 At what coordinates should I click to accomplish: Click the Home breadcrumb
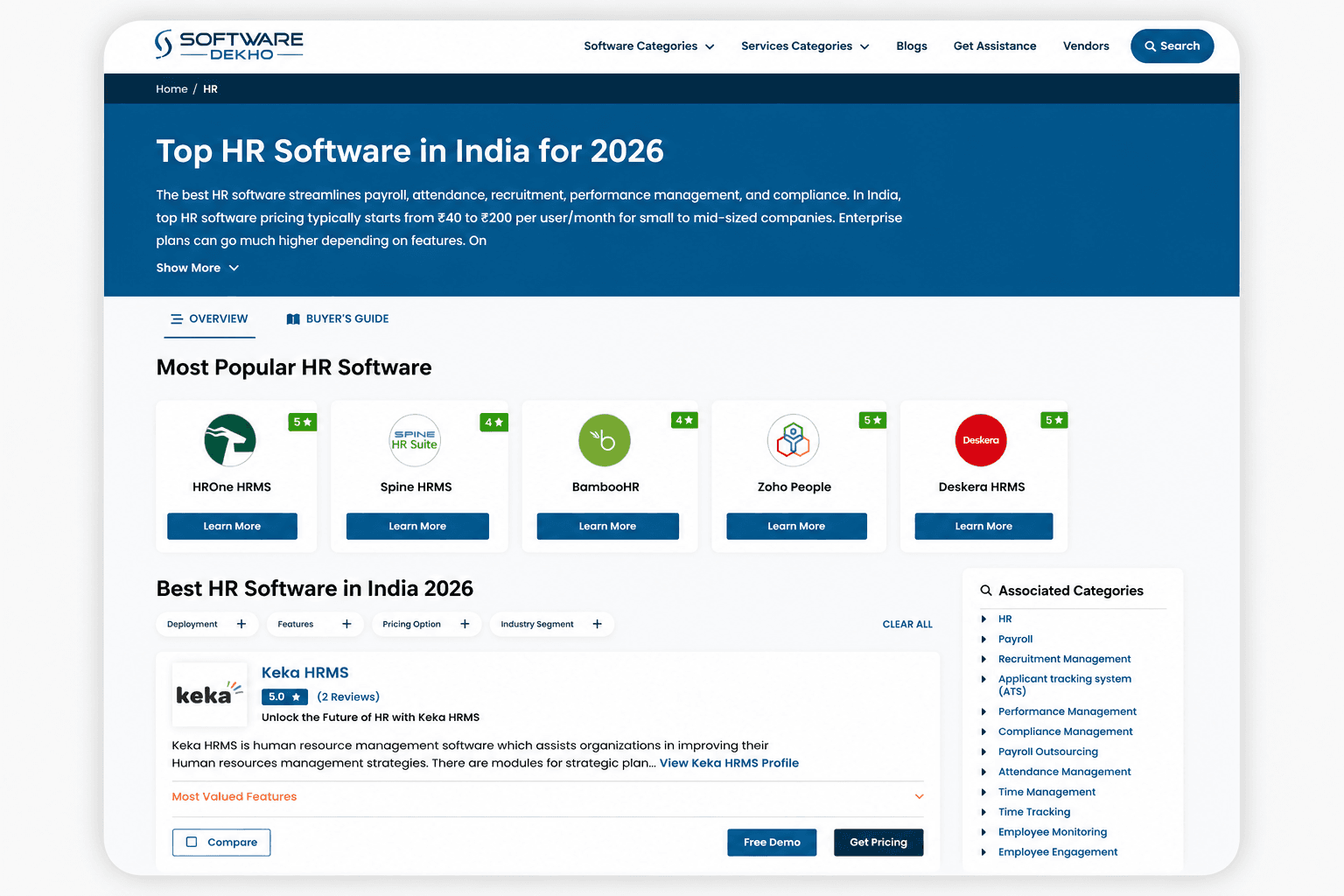coord(171,89)
